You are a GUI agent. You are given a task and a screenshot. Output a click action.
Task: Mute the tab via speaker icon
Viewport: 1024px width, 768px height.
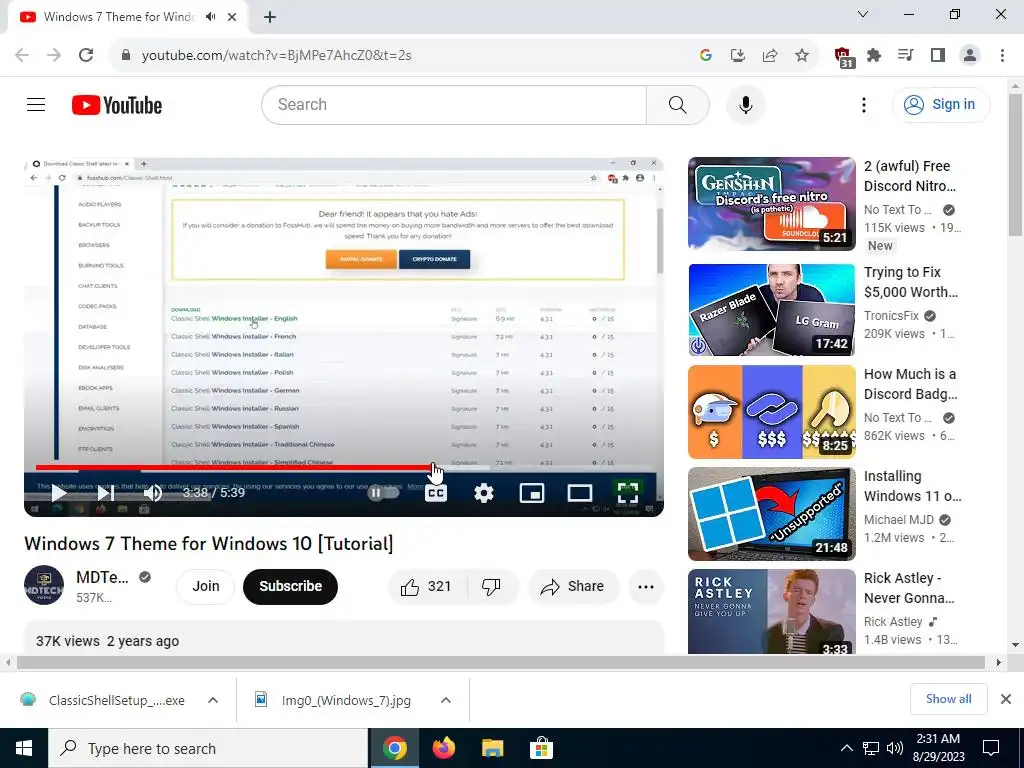tap(210, 17)
